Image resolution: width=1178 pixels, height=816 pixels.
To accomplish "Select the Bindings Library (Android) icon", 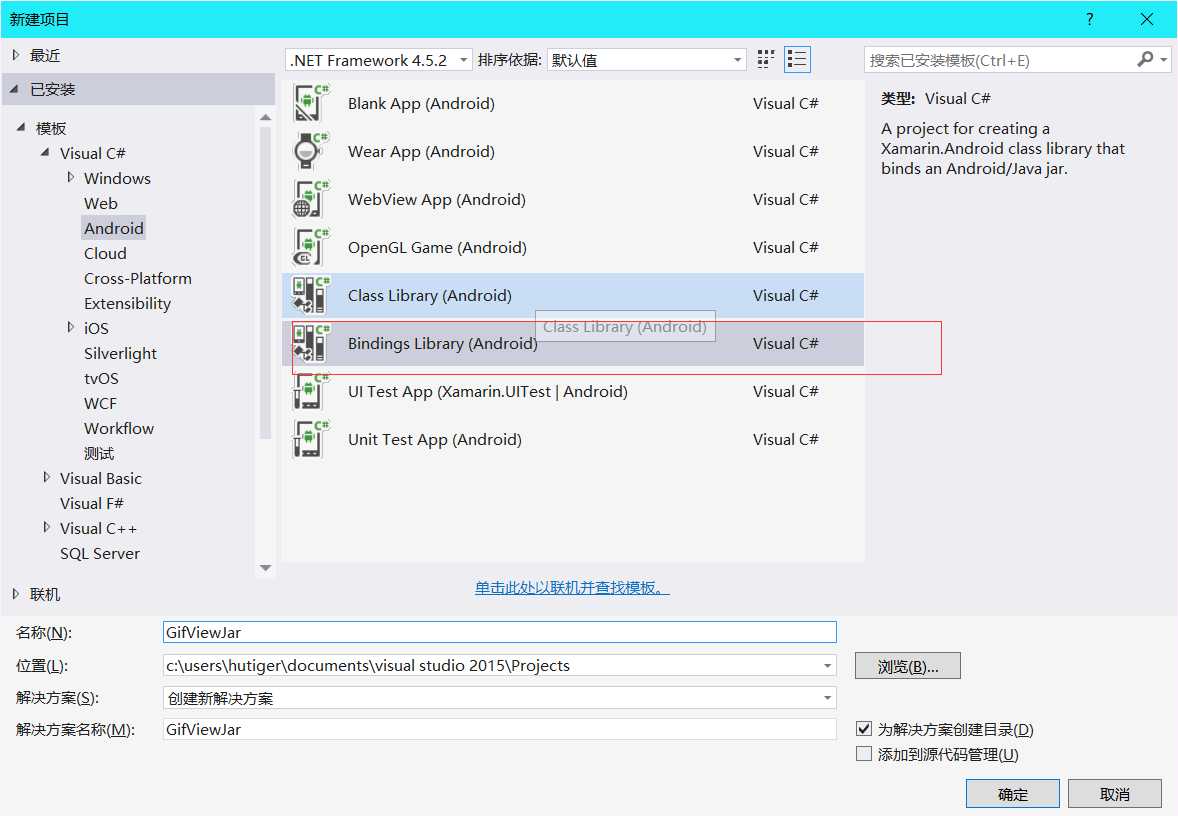I will click(310, 343).
